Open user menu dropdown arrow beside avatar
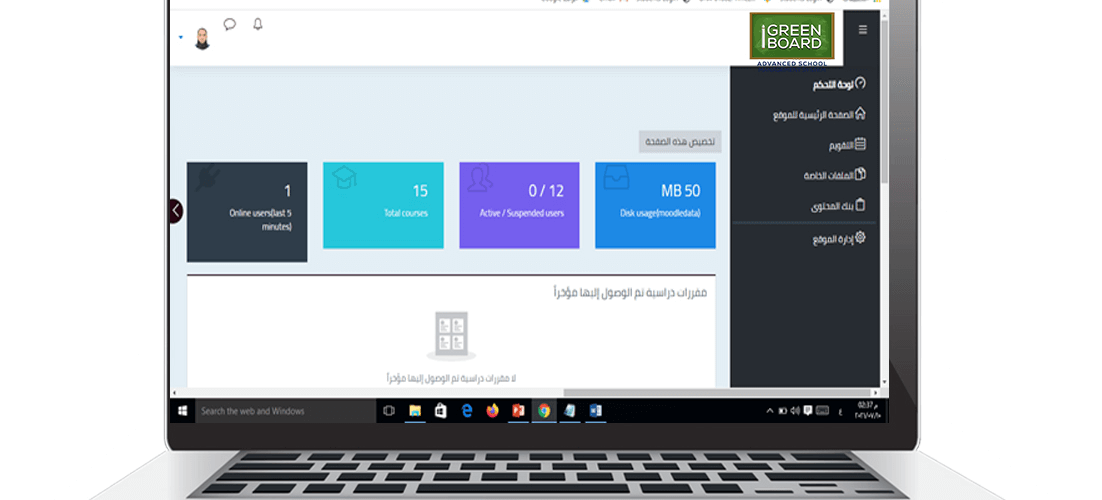The height and width of the screenshot is (500, 1102). [x=181, y=37]
